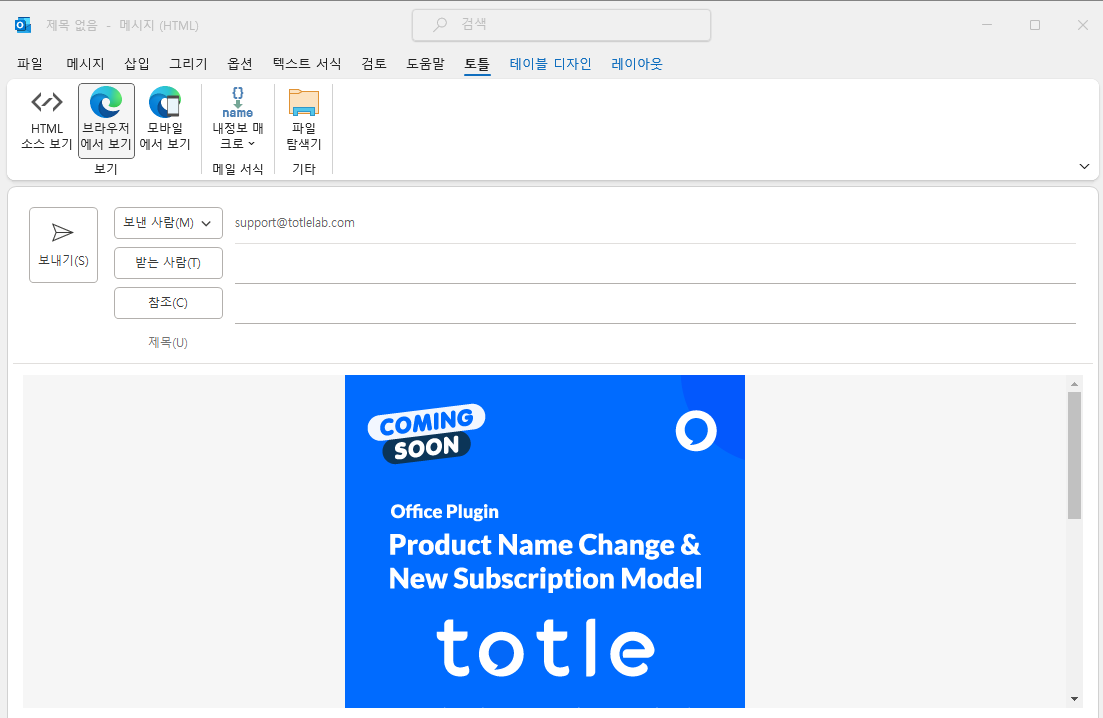
Task: Click the search magnifier icon
Action: (x=440, y=25)
